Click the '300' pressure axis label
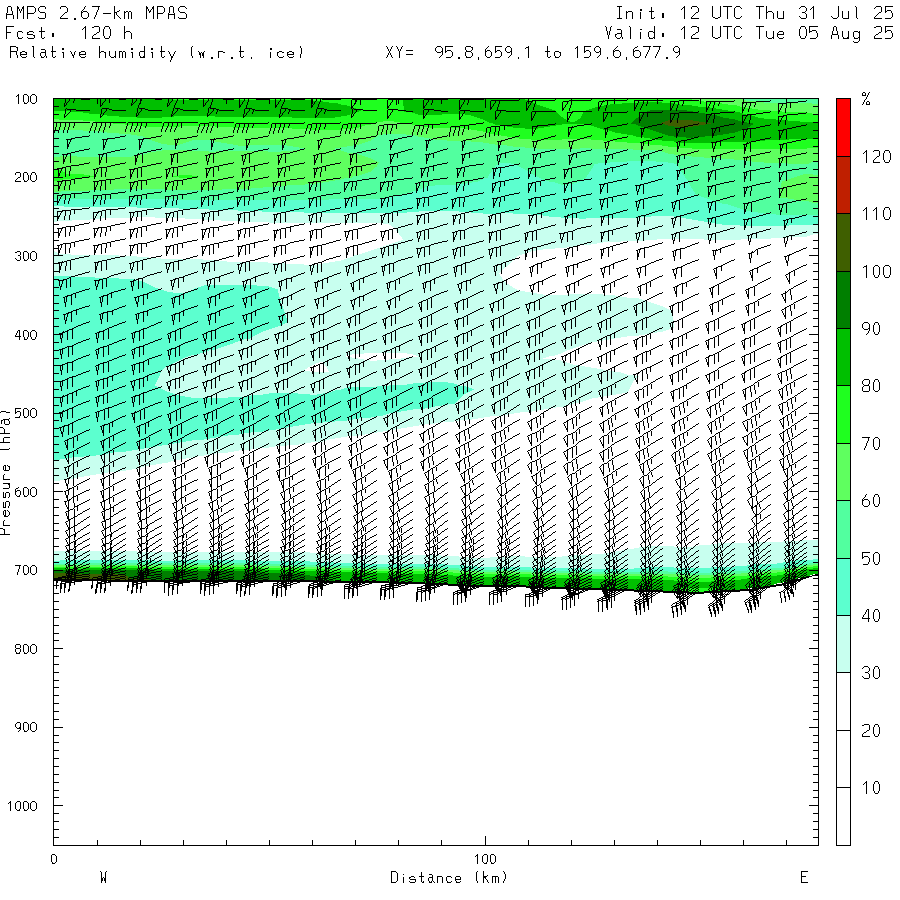The height and width of the screenshot is (900, 900). [x=26, y=256]
